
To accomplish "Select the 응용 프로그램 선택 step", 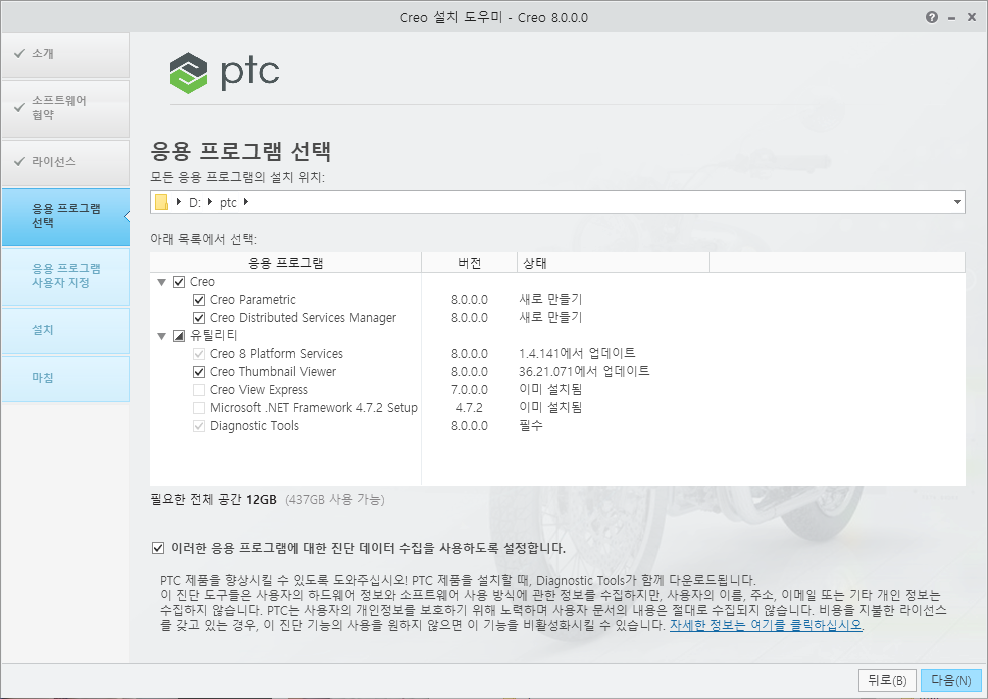I will [66, 216].
